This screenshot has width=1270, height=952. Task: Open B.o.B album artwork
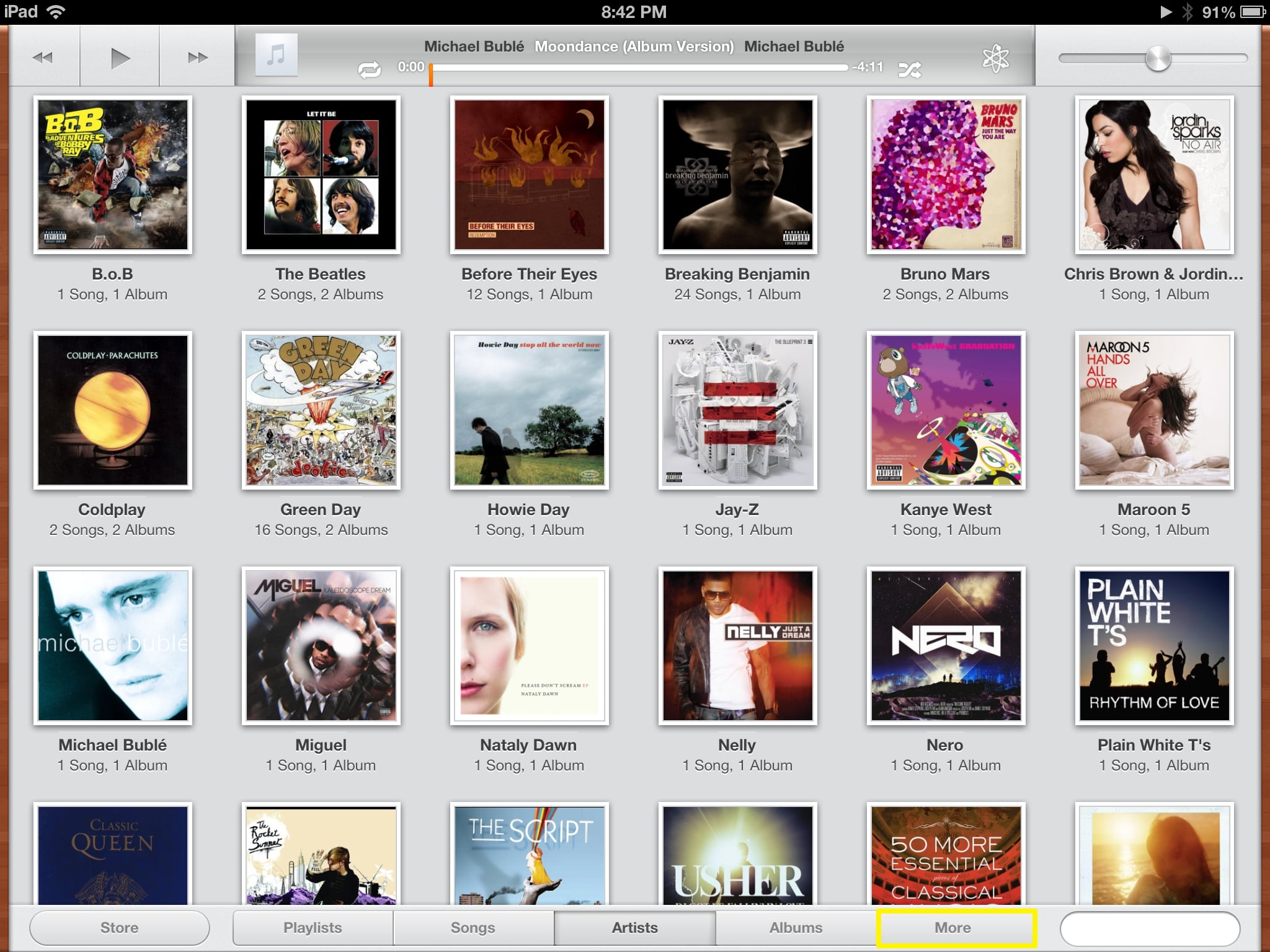click(113, 175)
